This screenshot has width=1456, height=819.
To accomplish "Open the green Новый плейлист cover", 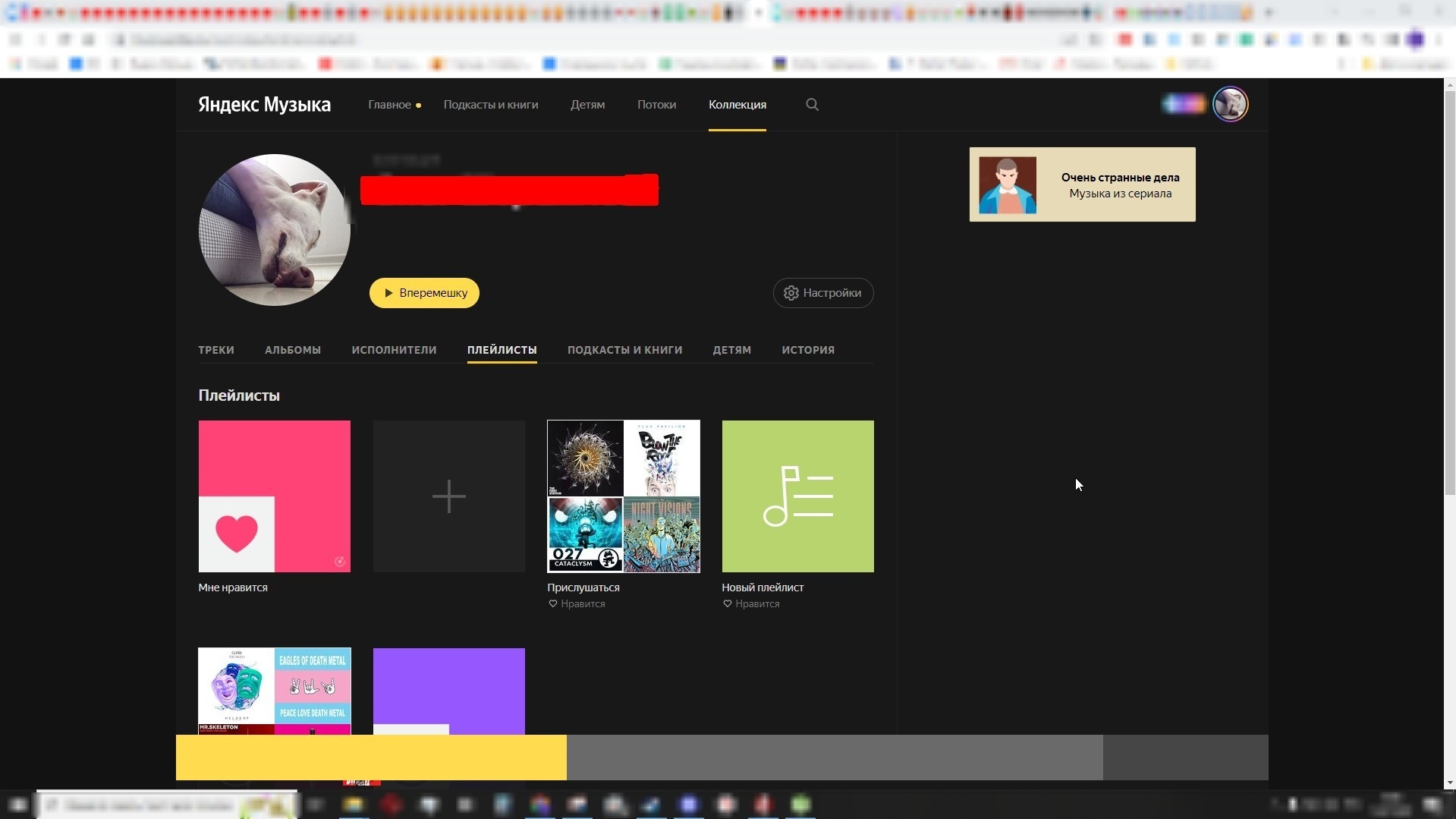I will tap(797, 496).
